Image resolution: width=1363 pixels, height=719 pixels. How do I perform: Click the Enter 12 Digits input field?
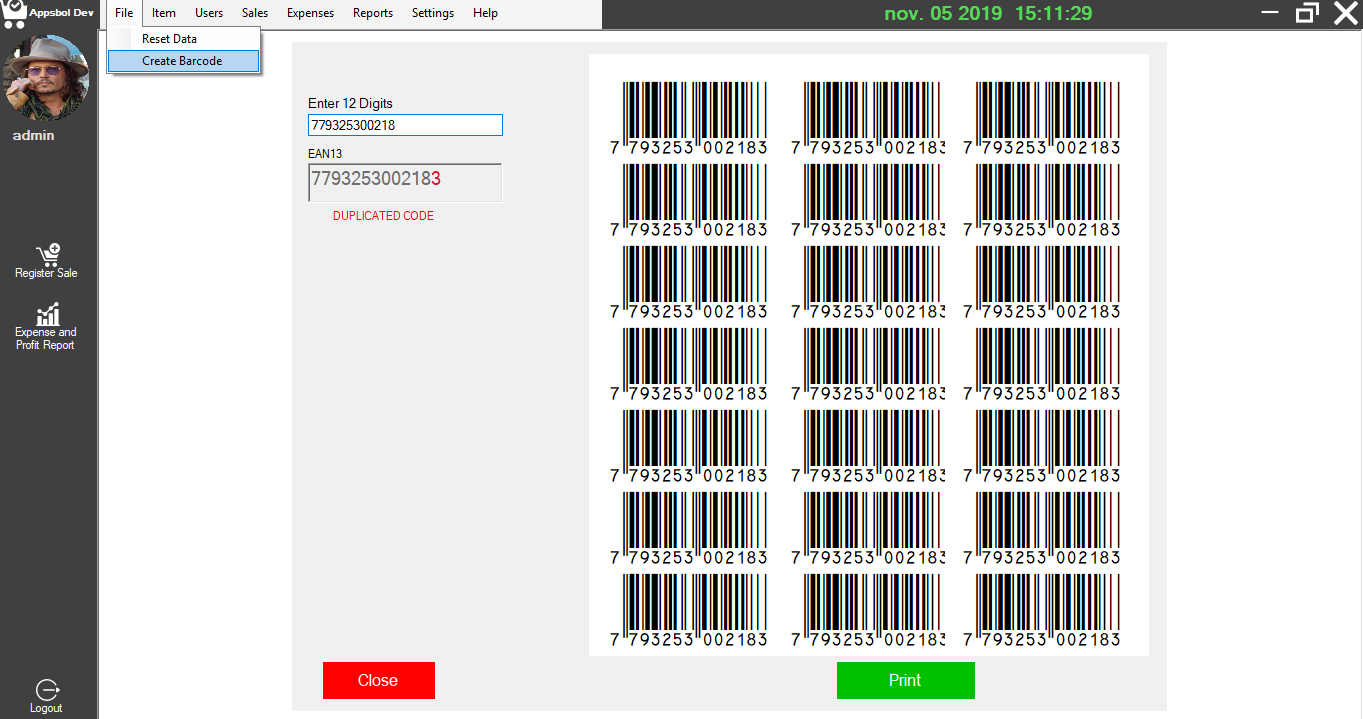point(404,124)
